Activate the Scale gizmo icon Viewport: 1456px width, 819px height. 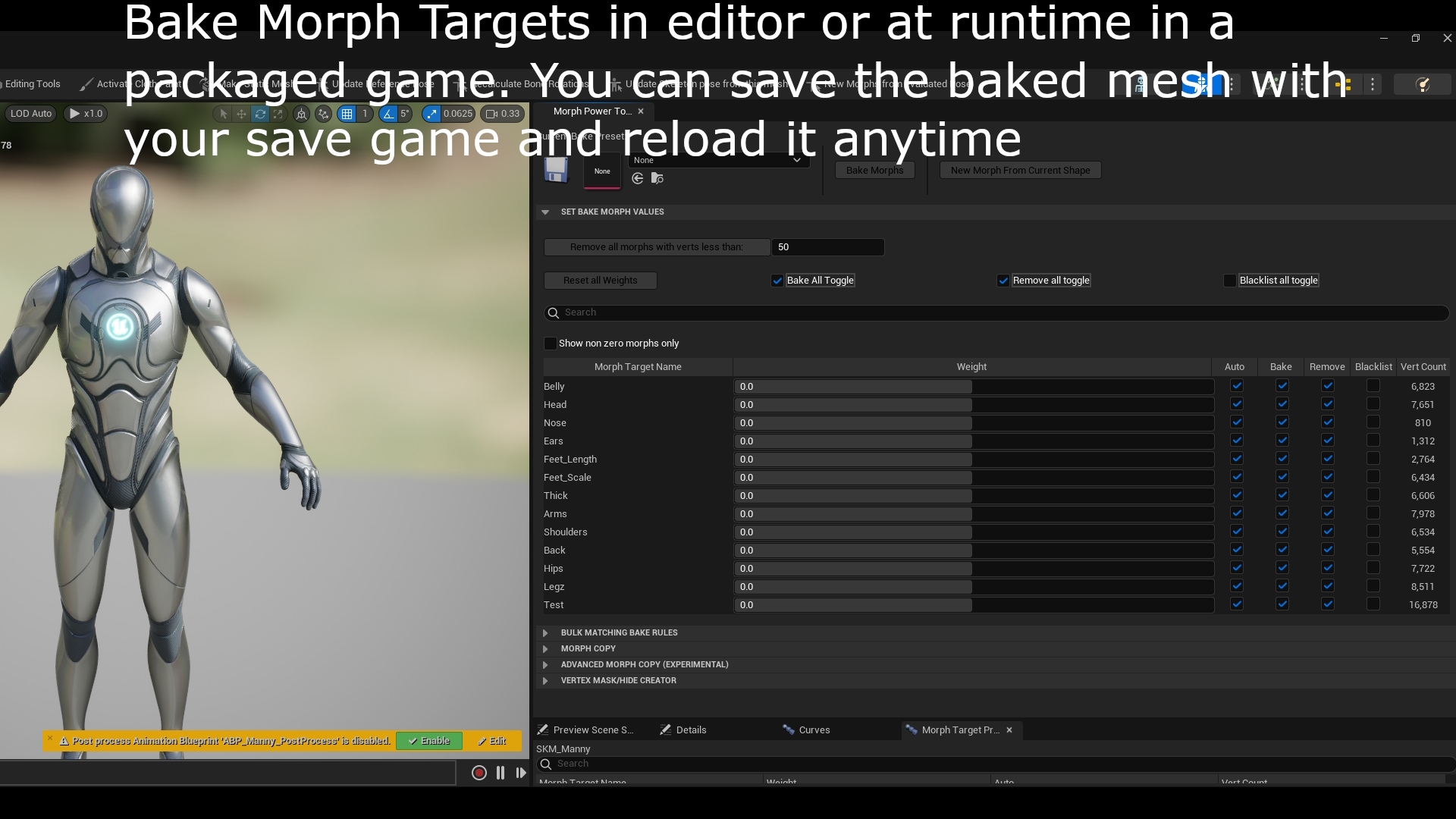tap(278, 114)
